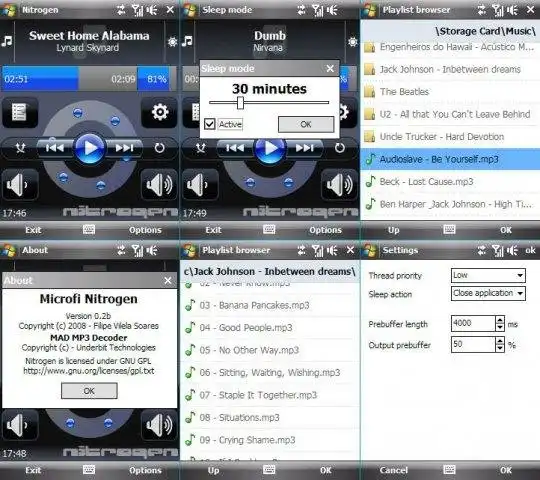Open Engenheiros do Hawaii folder
The width and height of the screenshot is (540, 480).
(450, 47)
